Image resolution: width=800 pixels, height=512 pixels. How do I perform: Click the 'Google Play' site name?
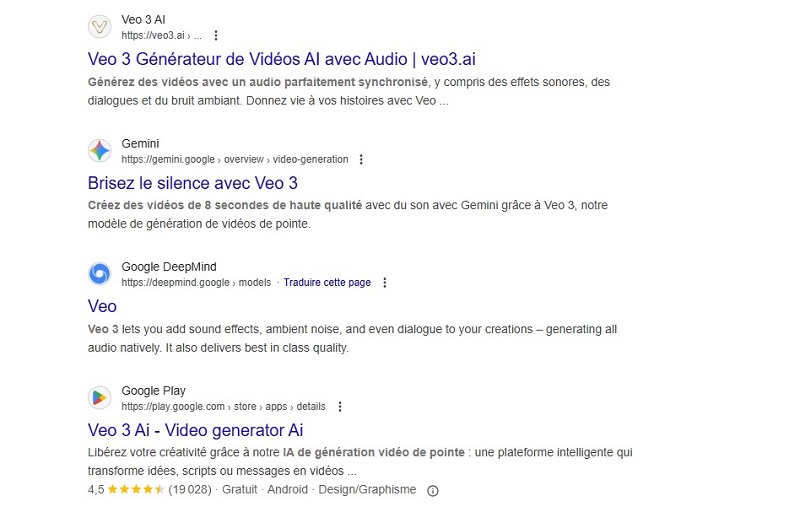tap(153, 391)
